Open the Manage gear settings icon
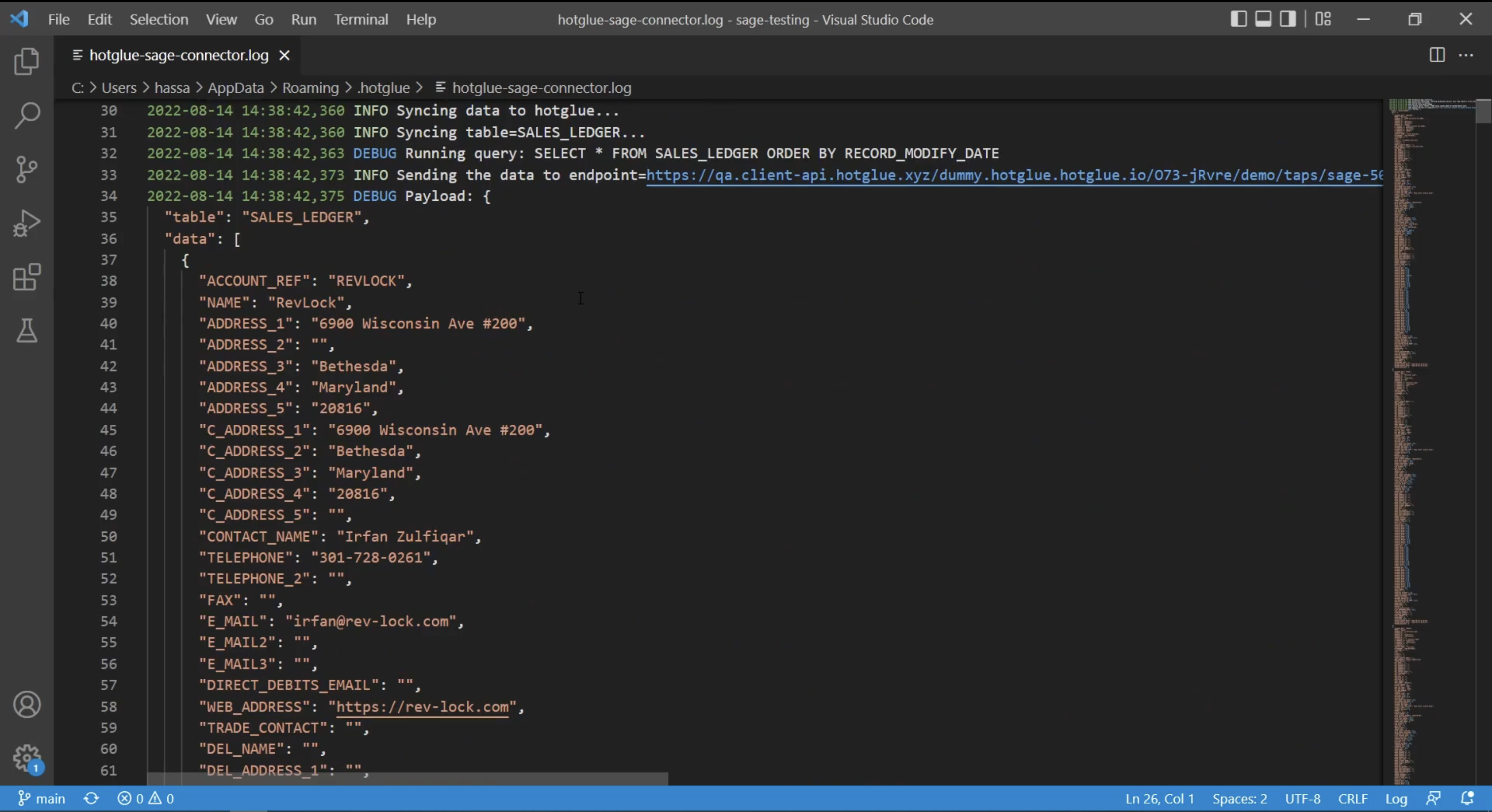Screen dimensions: 1492x812 click(x=27, y=758)
